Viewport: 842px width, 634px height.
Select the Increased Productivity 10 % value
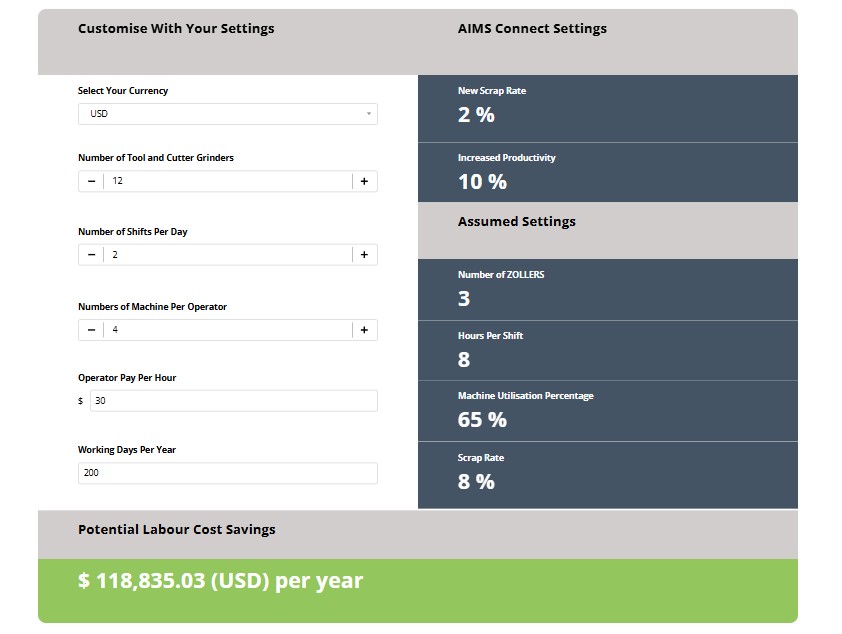(x=482, y=182)
